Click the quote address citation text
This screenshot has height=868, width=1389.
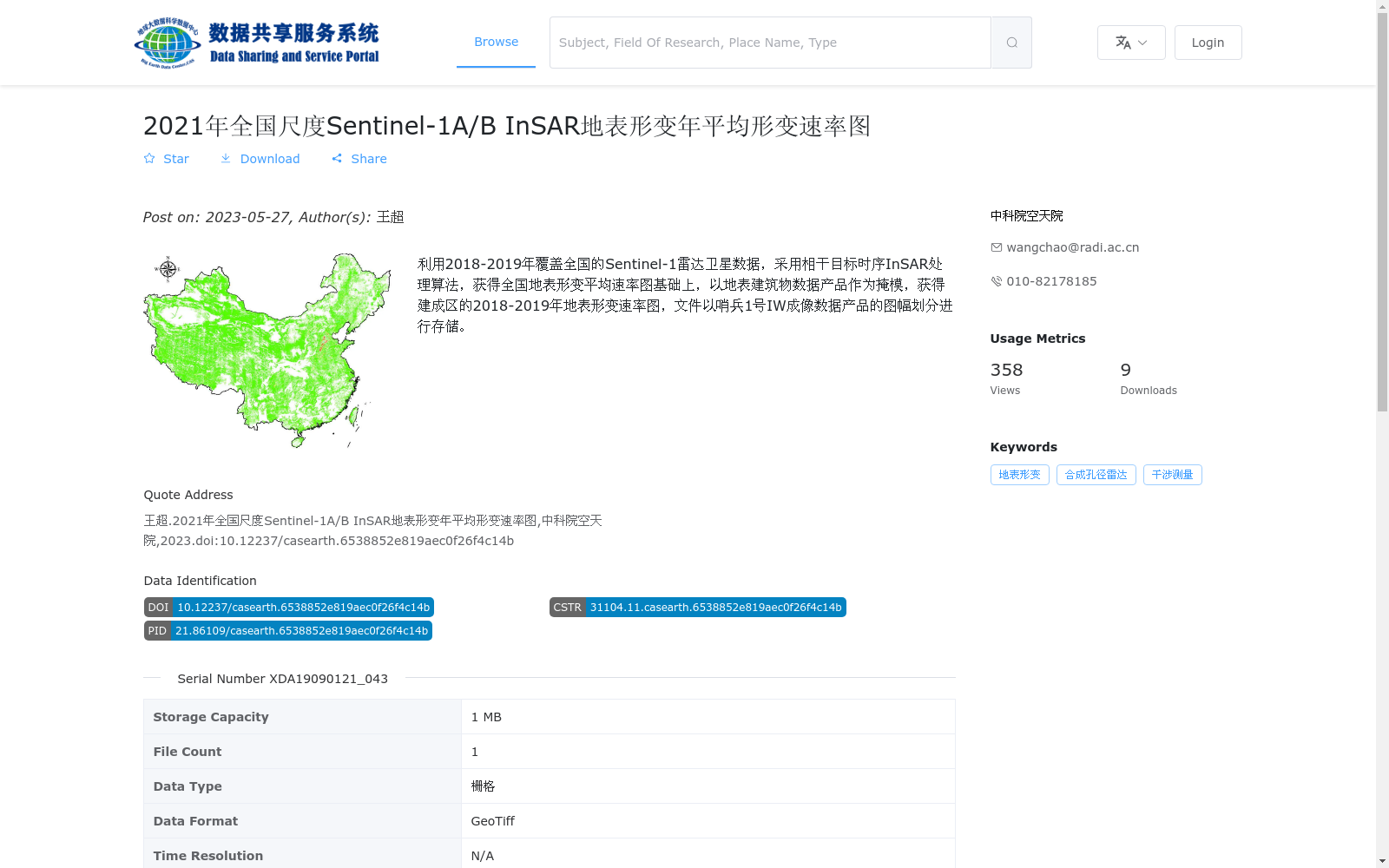tap(373, 530)
